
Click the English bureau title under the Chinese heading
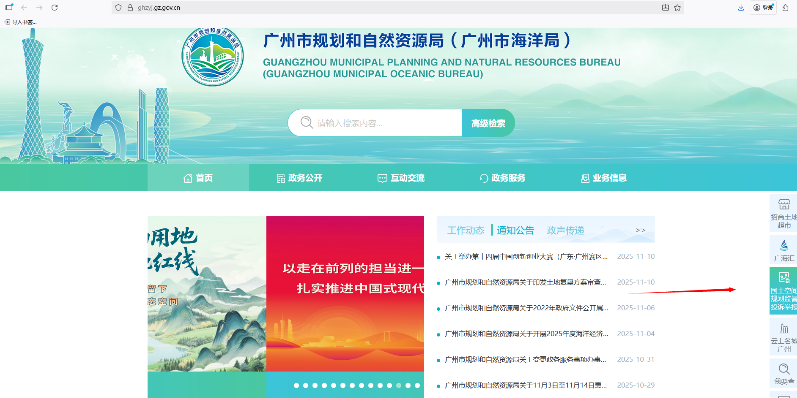[442, 68]
